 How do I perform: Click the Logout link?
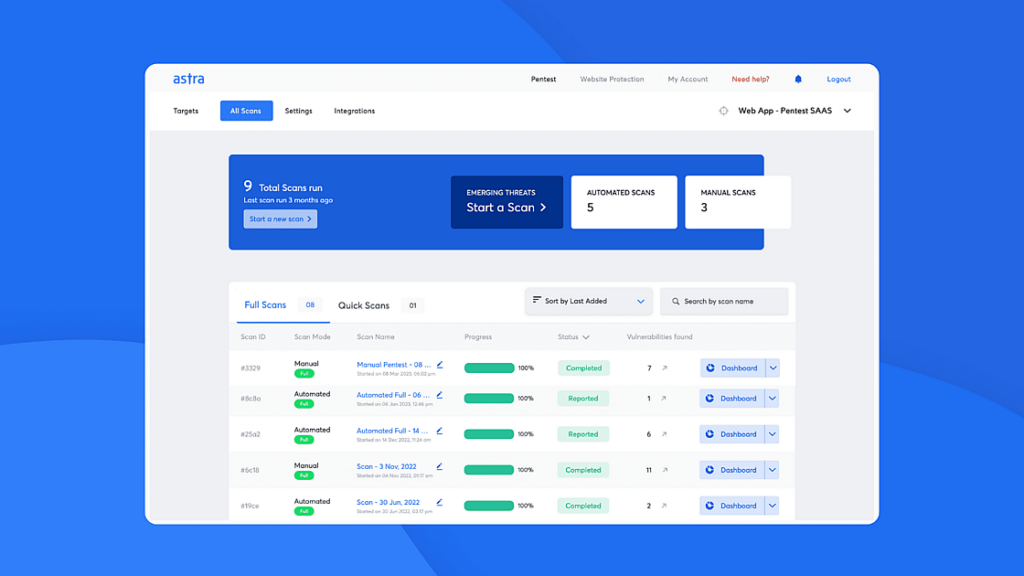tap(839, 79)
